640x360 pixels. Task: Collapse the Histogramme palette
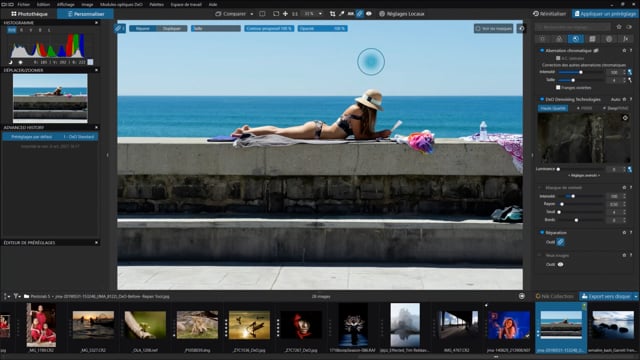point(96,23)
